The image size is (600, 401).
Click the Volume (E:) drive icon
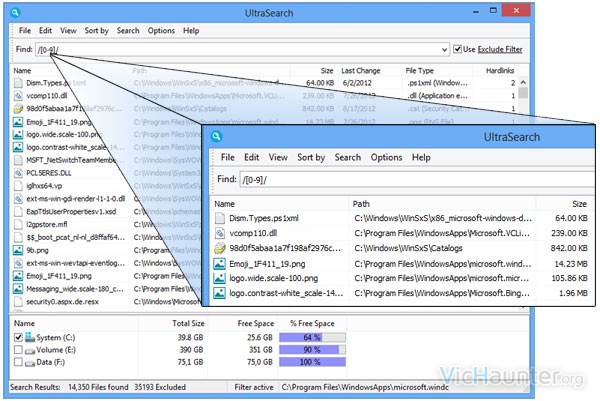pos(30,350)
